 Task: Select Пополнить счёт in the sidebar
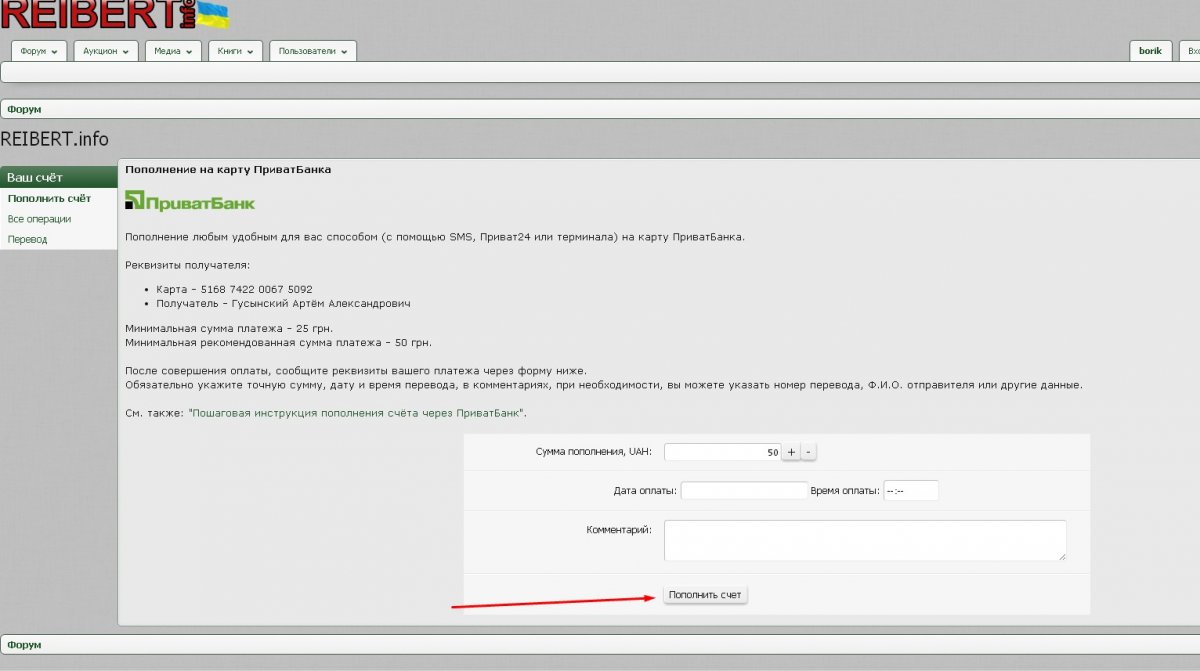point(49,198)
